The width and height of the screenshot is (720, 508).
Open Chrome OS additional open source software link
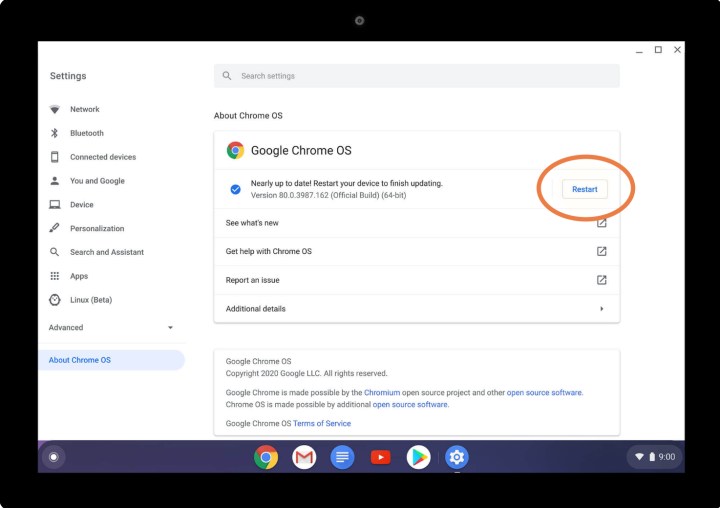pyautogui.click(x=410, y=405)
